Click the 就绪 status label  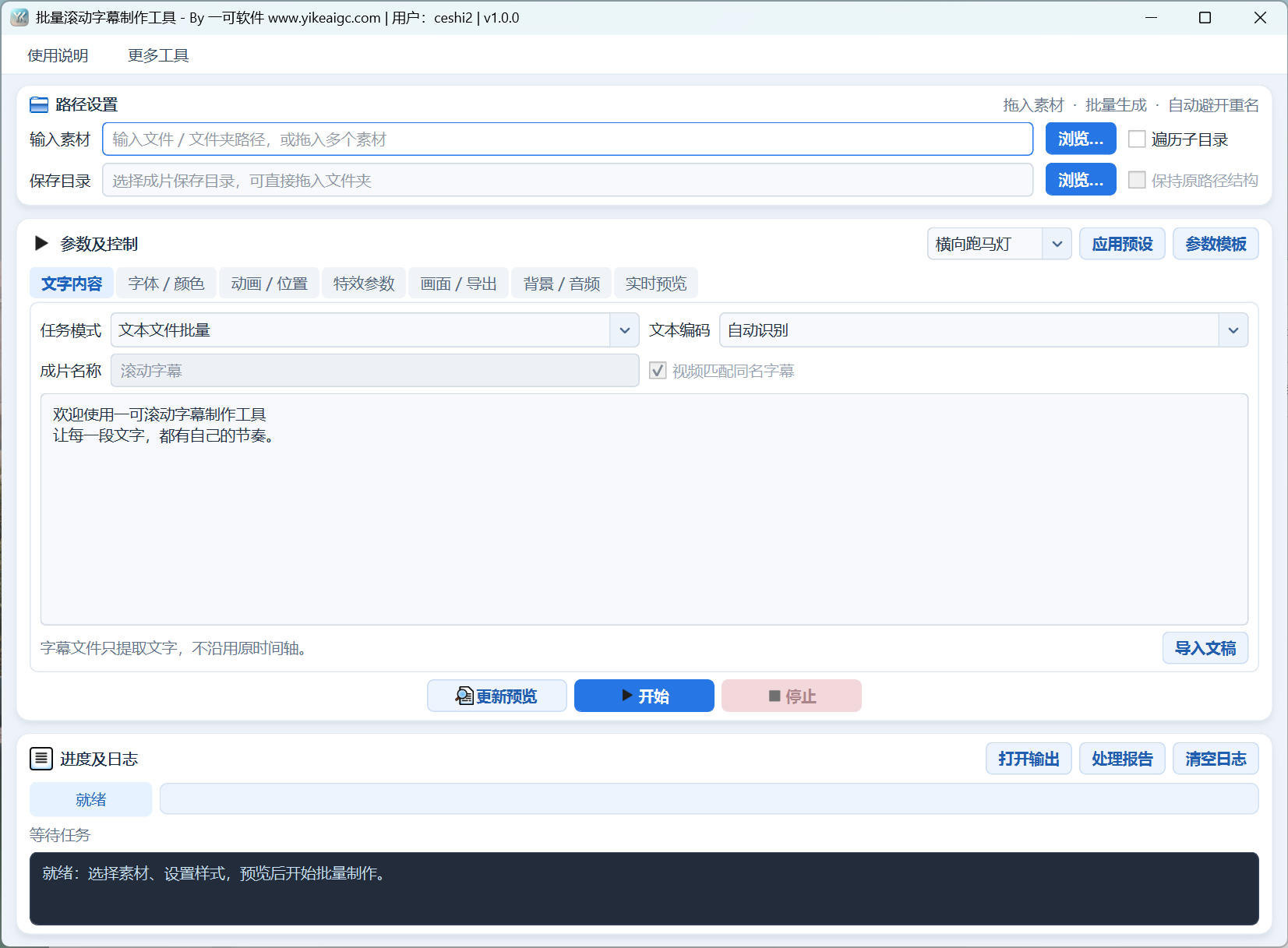coord(91,799)
